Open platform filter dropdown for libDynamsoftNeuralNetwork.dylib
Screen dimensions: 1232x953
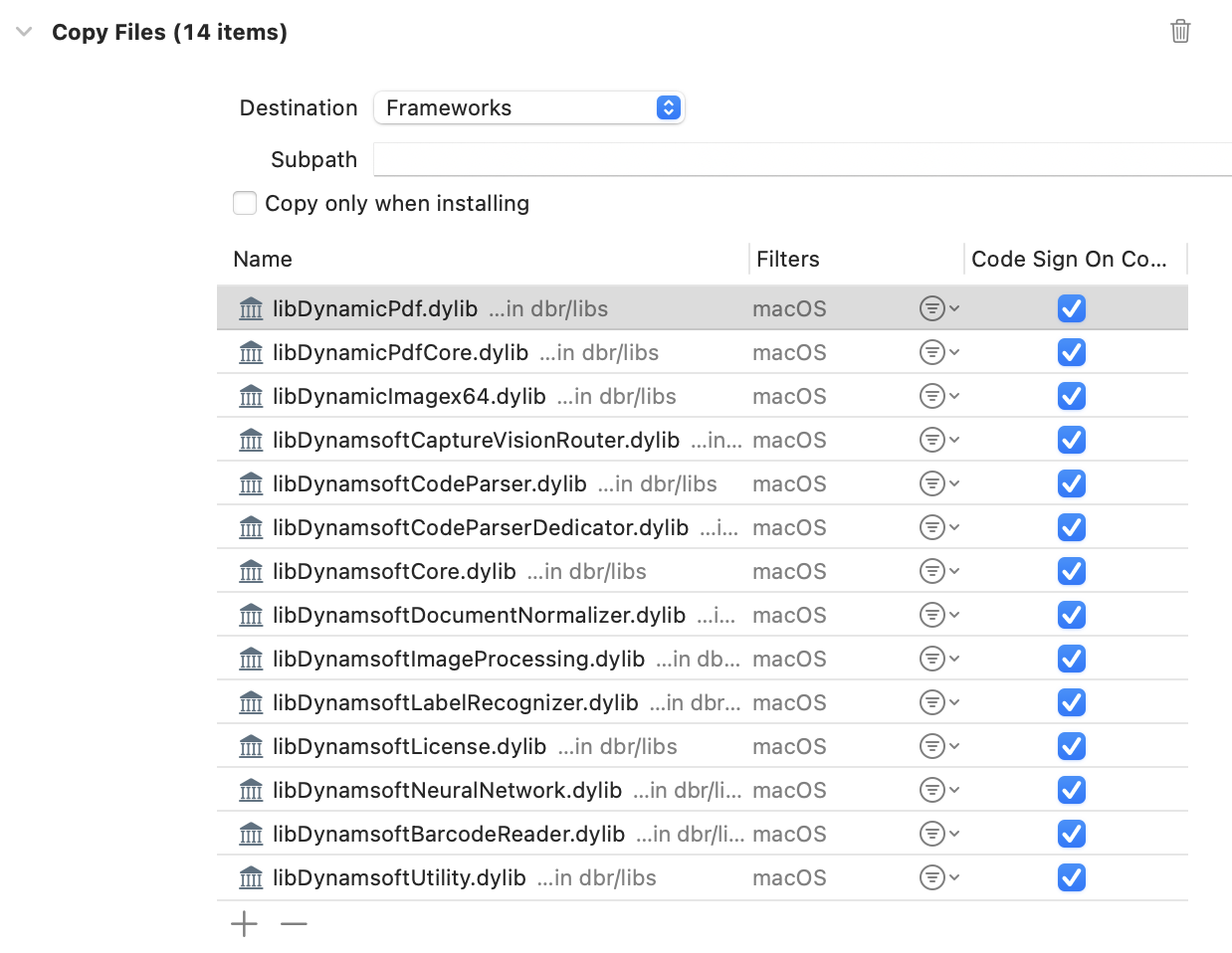[x=938, y=790]
